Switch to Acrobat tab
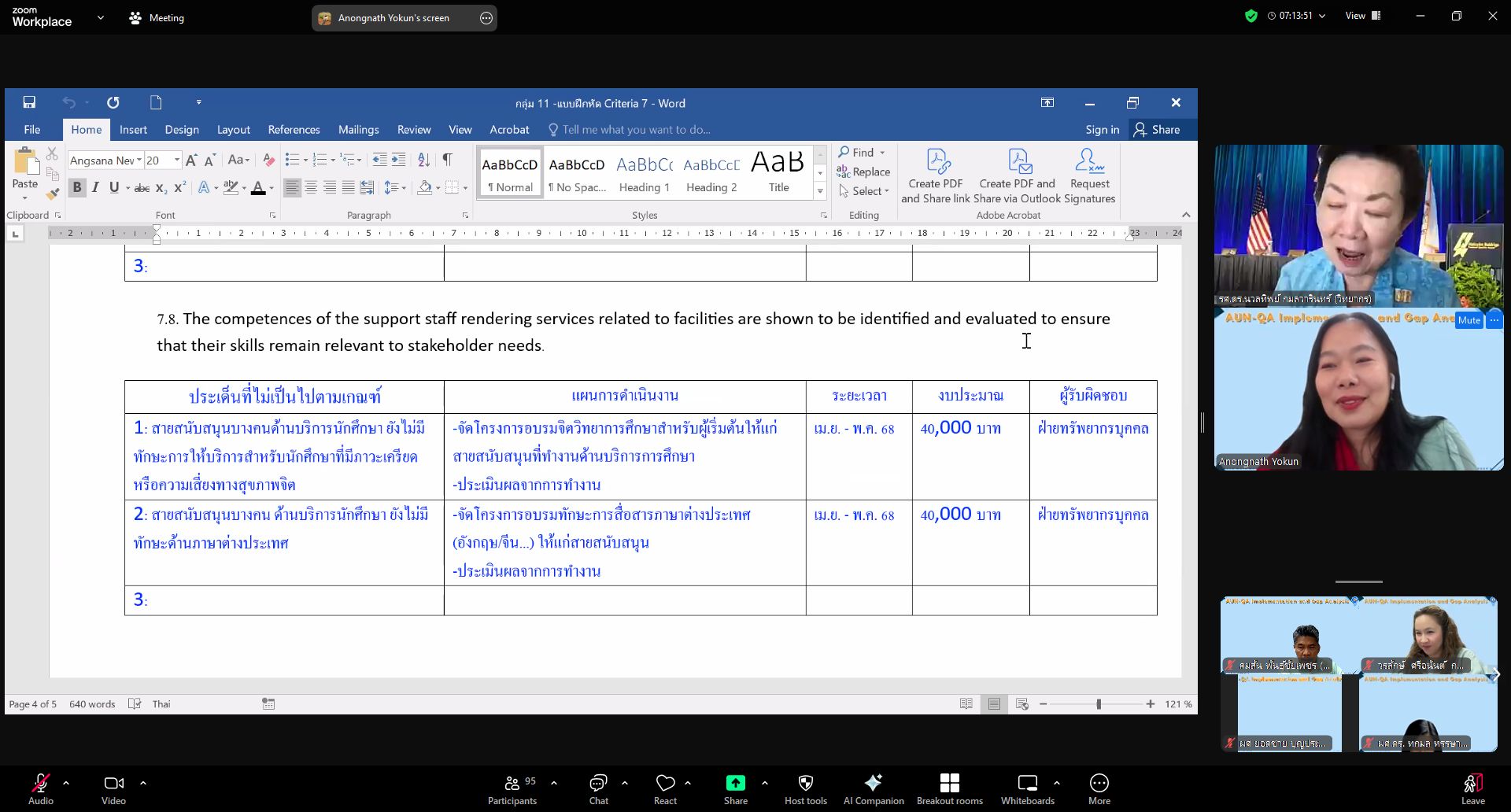This screenshot has width=1511, height=812. 509,130
